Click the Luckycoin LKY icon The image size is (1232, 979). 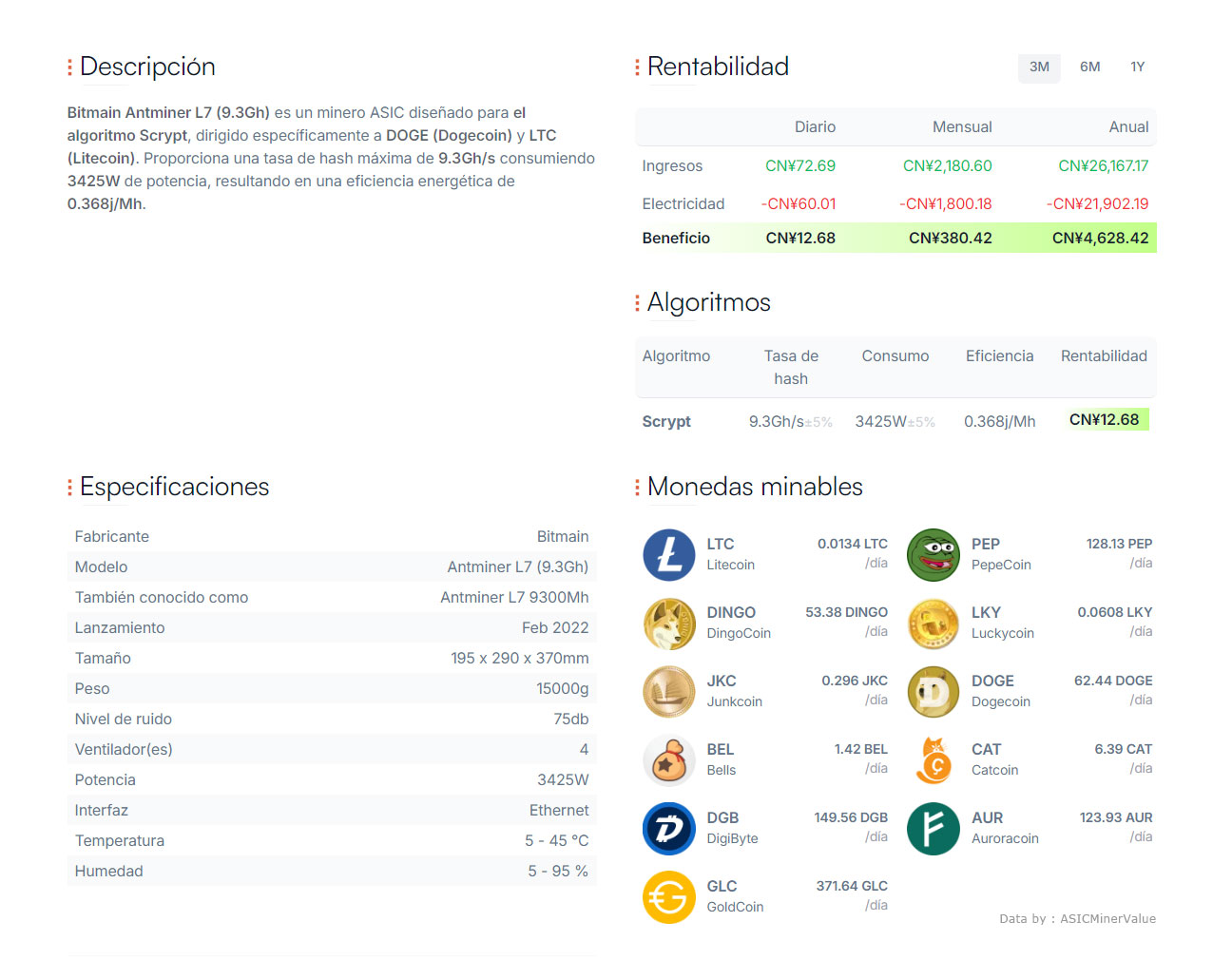click(934, 624)
